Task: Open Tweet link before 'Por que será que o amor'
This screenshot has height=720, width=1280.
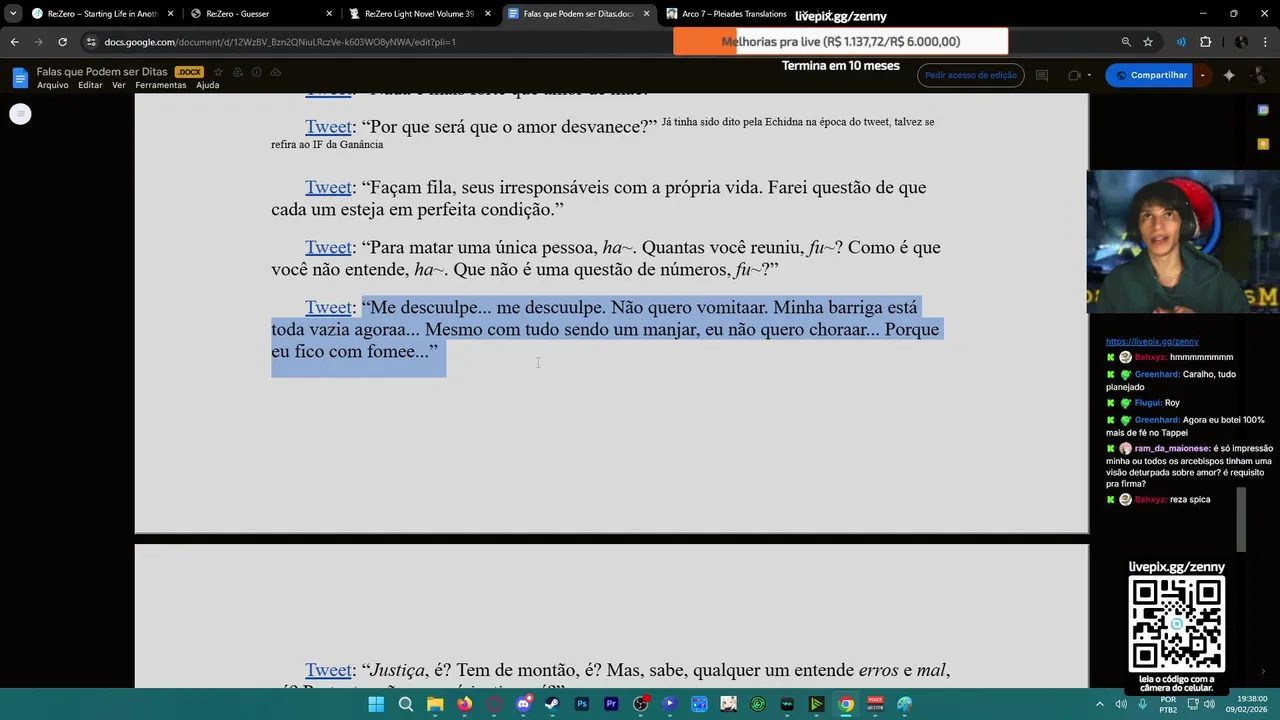Action: point(328,127)
